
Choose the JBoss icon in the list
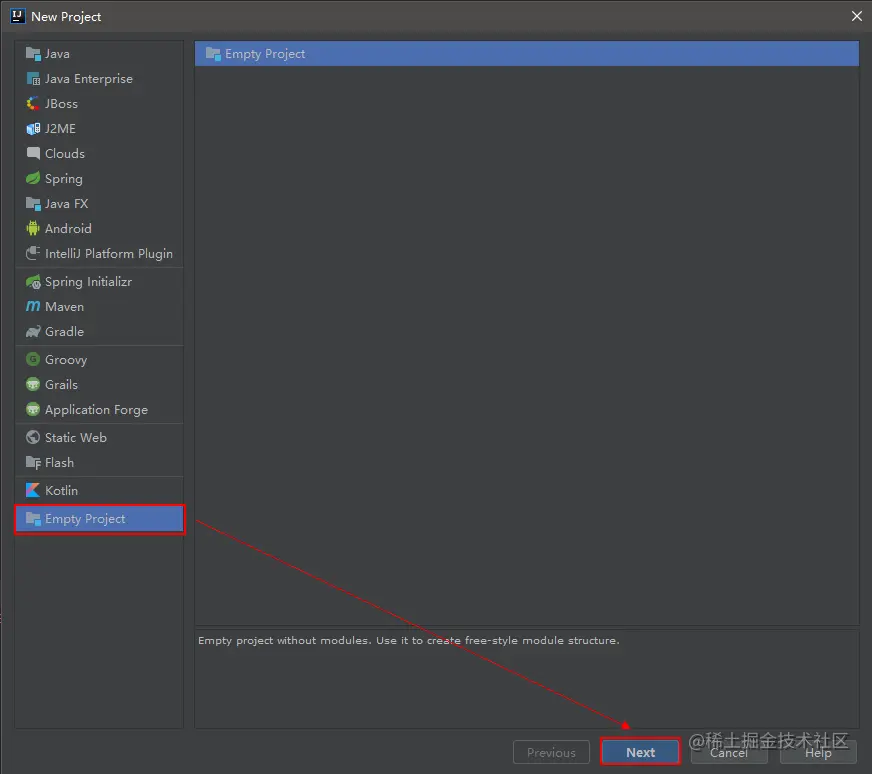33,104
